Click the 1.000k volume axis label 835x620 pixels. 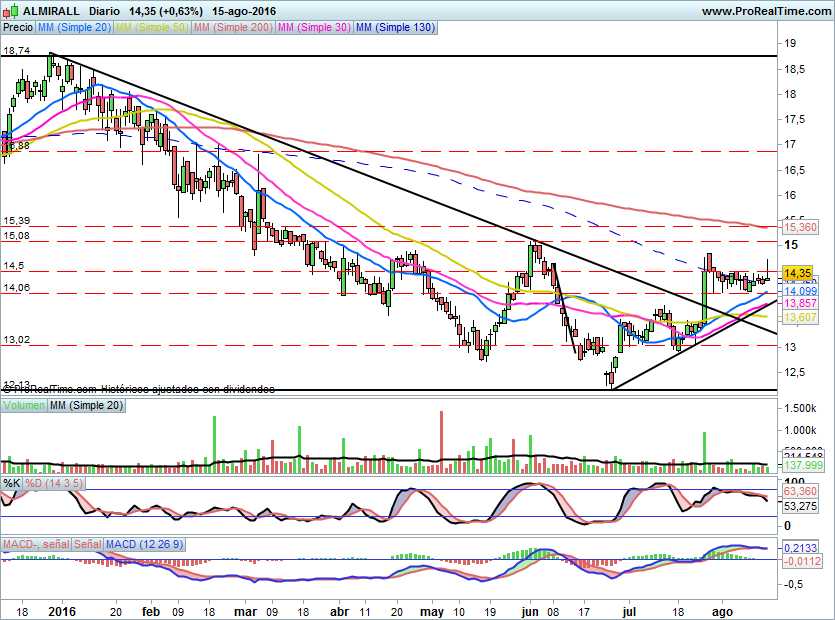(800, 430)
